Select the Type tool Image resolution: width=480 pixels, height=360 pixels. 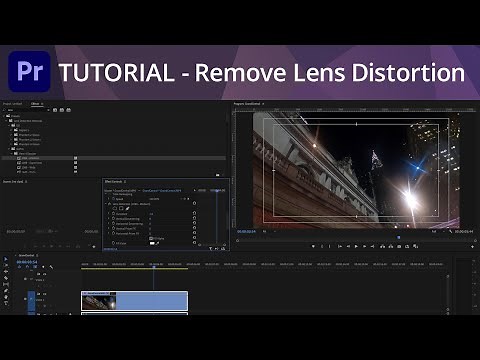coord(6,303)
